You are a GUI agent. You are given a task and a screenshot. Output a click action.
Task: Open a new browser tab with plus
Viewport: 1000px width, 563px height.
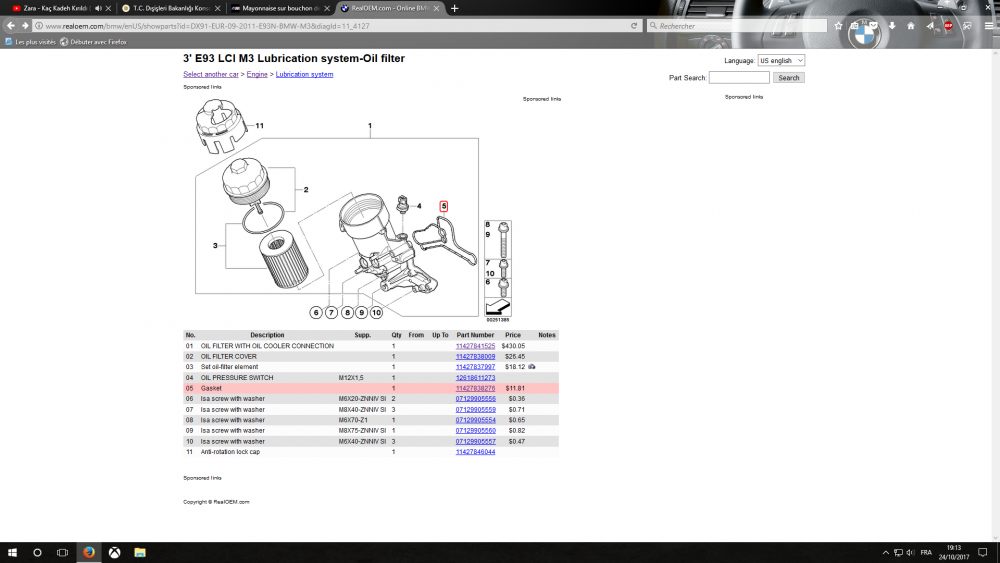click(454, 8)
